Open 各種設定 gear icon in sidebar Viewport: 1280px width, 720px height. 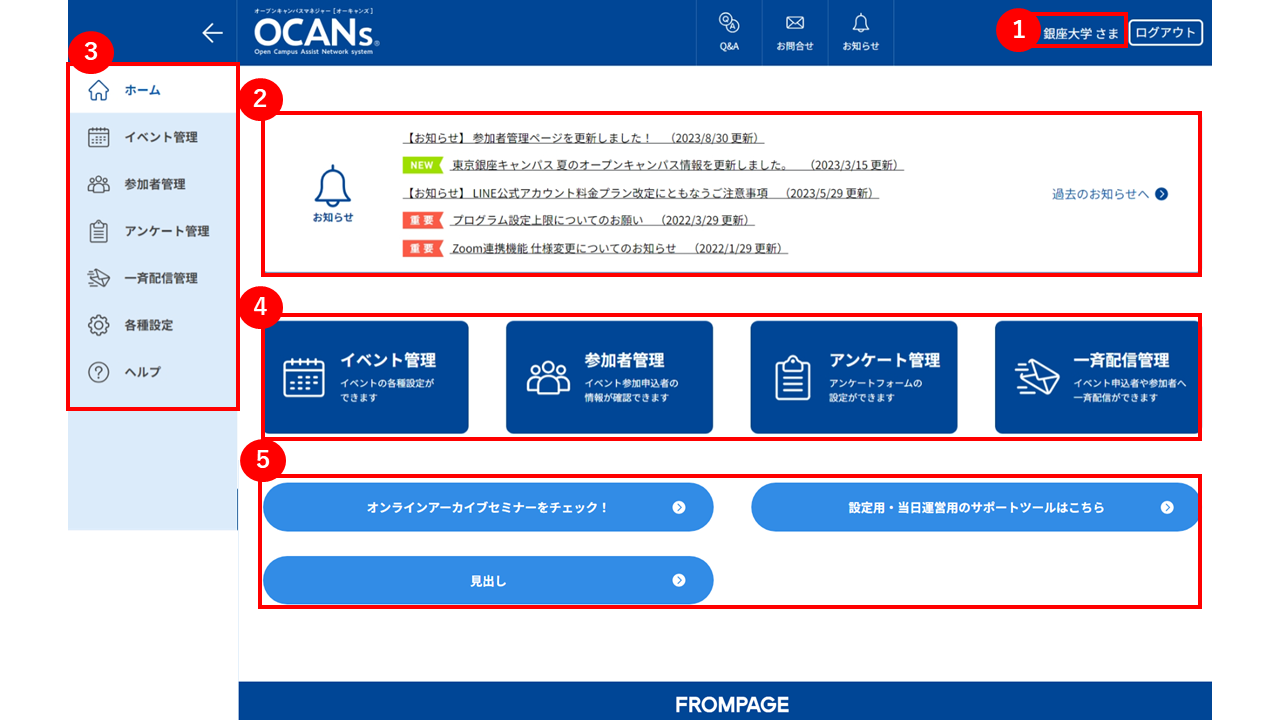(x=99, y=325)
